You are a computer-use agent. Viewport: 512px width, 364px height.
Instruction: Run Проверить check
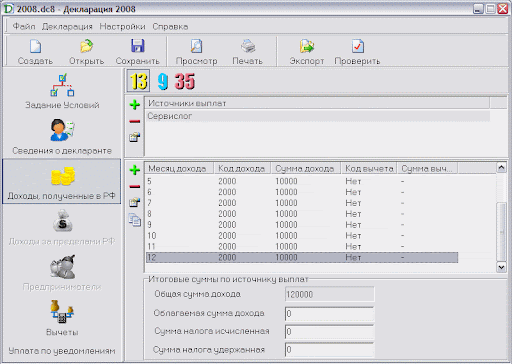pyautogui.click(x=357, y=52)
